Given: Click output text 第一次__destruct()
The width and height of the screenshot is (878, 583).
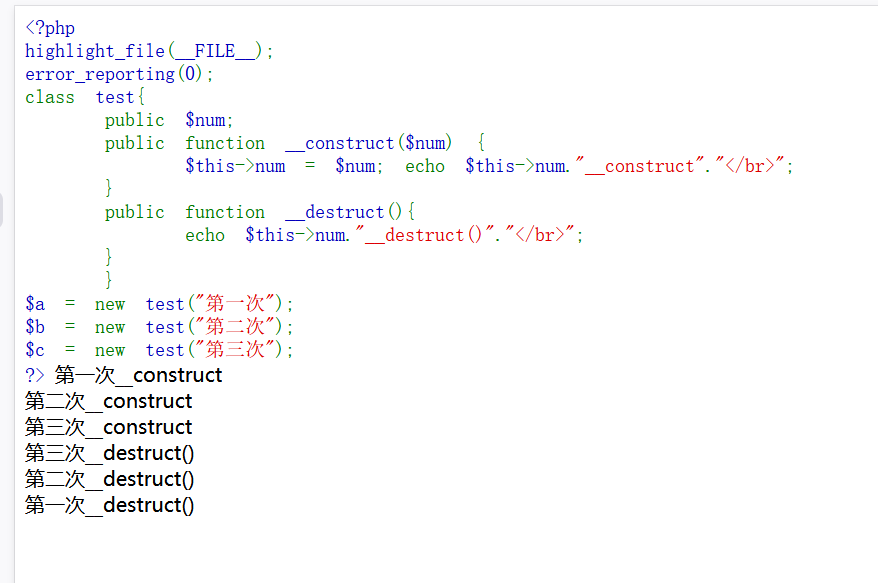Looking at the screenshot, I should click(x=110, y=506).
